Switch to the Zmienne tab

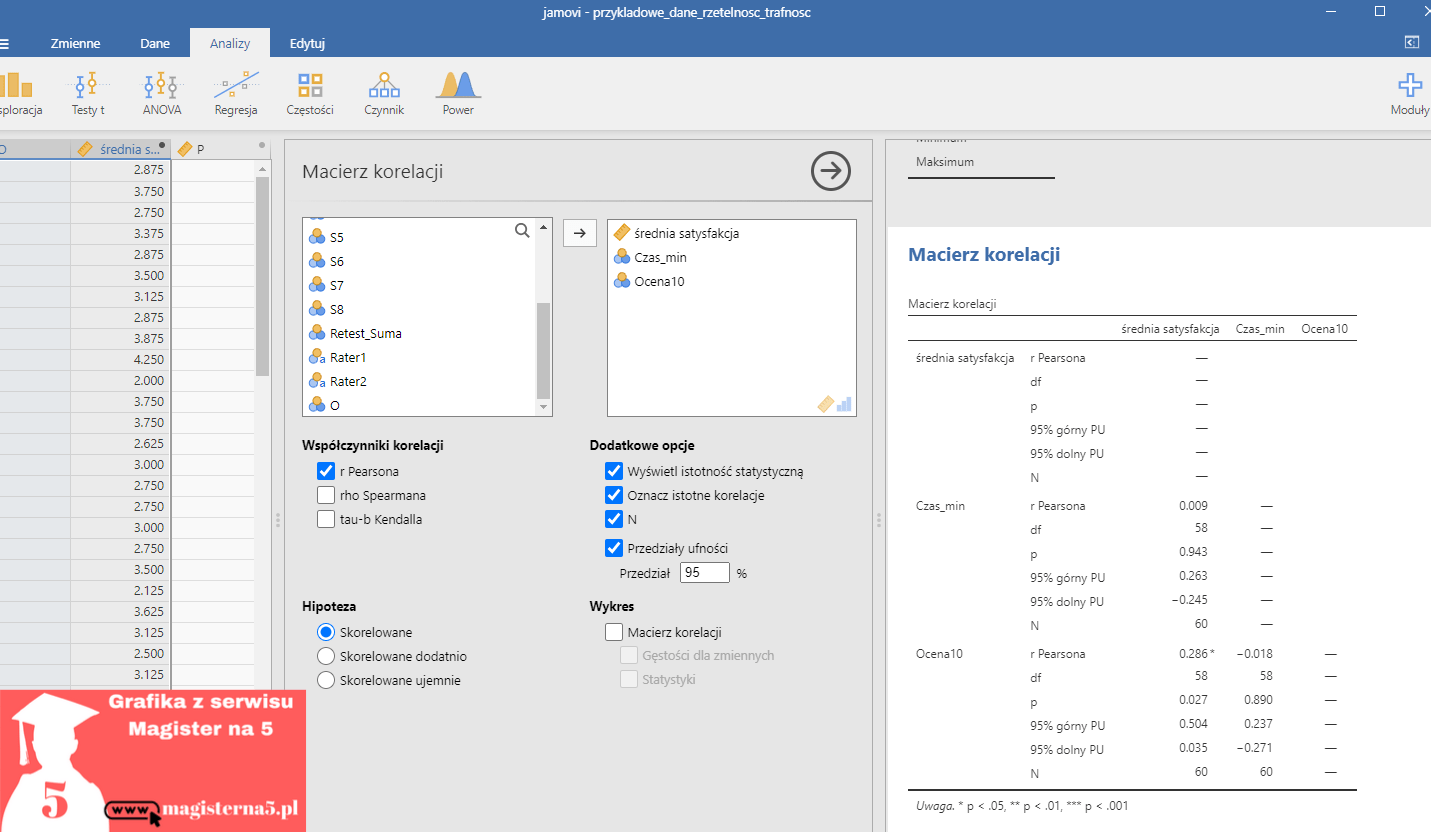[x=75, y=44]
